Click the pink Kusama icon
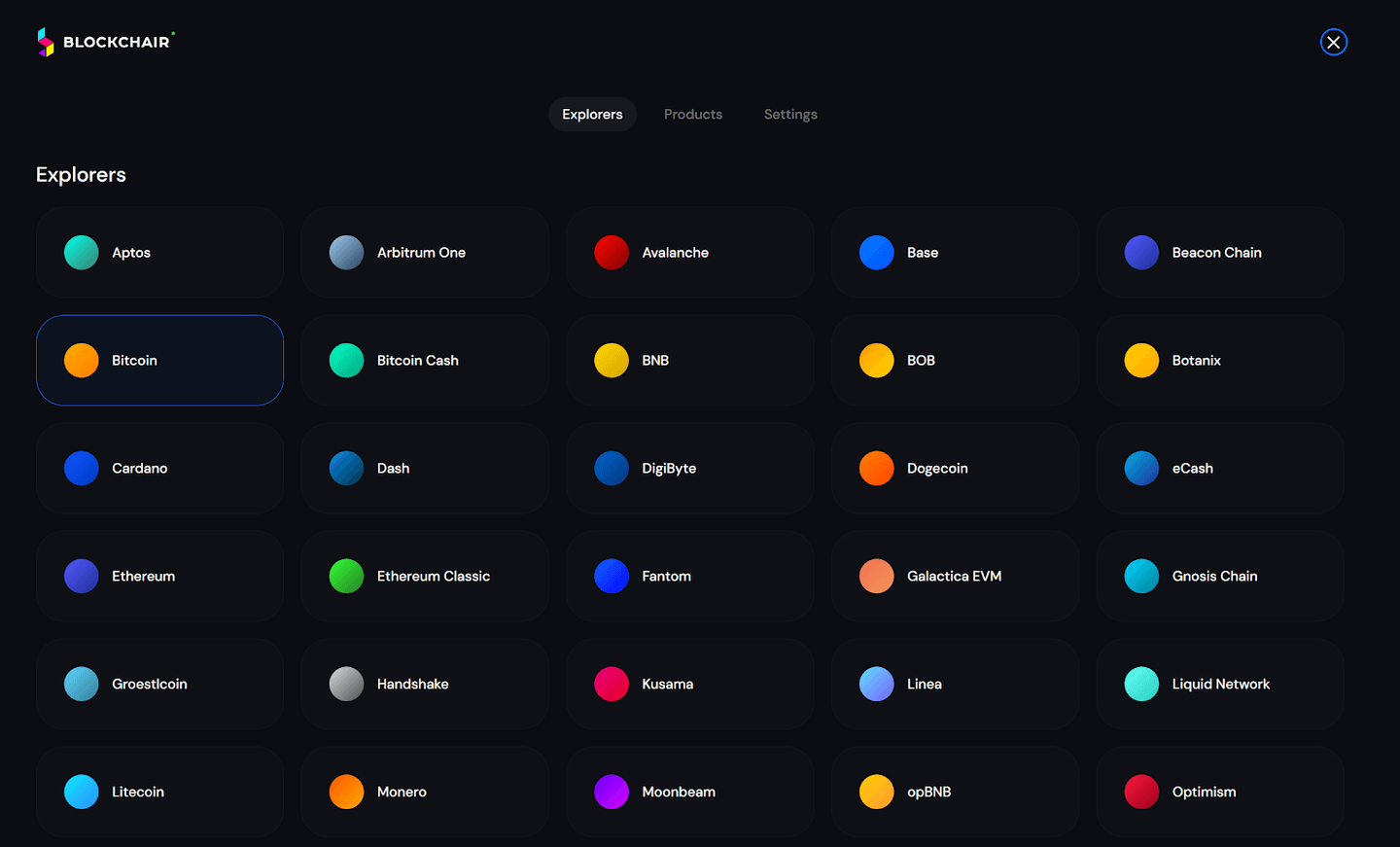Screen dimensions: 1400x847 click(x=612, y=684)
